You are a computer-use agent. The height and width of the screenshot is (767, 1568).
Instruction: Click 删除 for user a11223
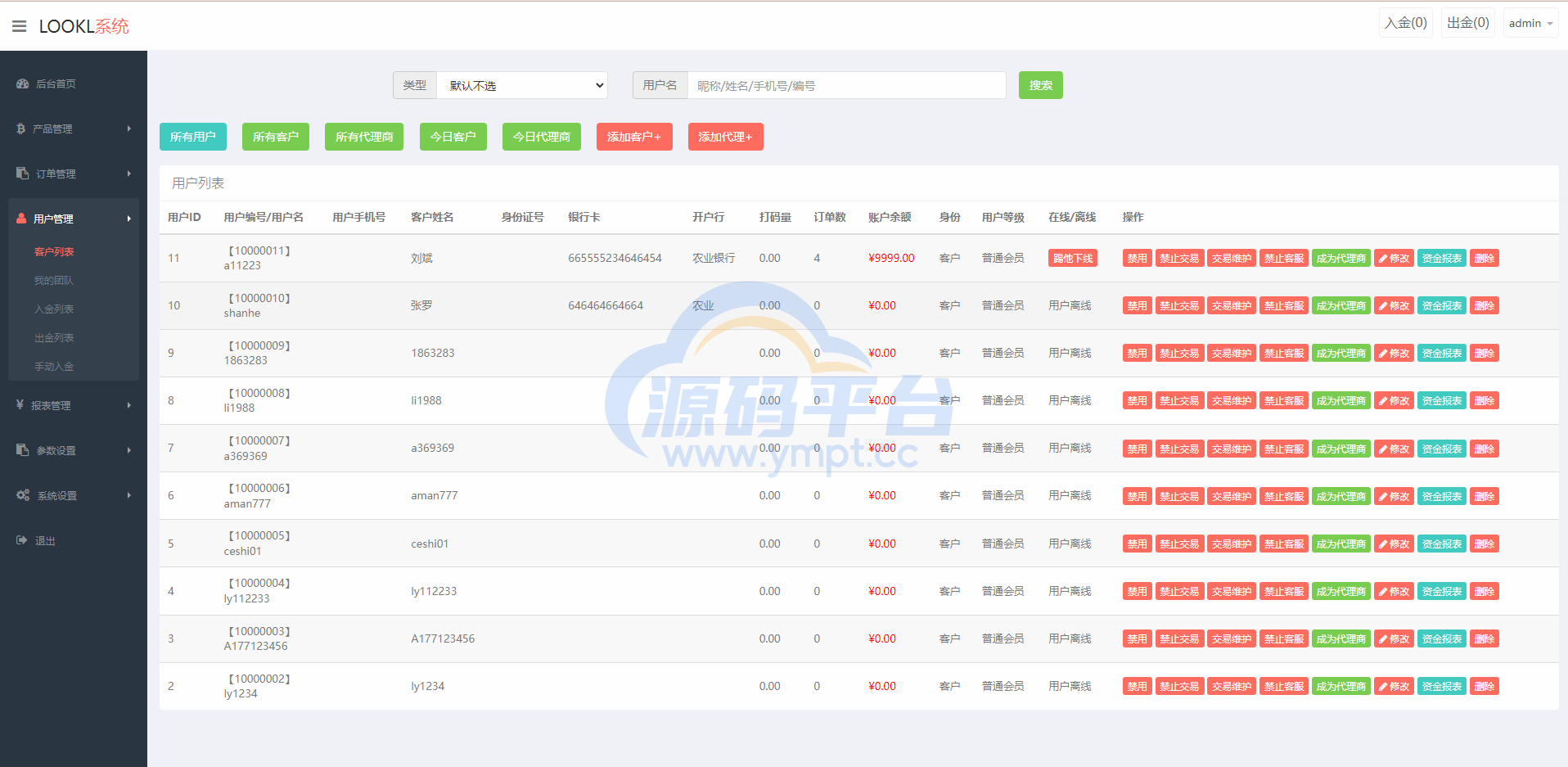tap(1485, 258)
